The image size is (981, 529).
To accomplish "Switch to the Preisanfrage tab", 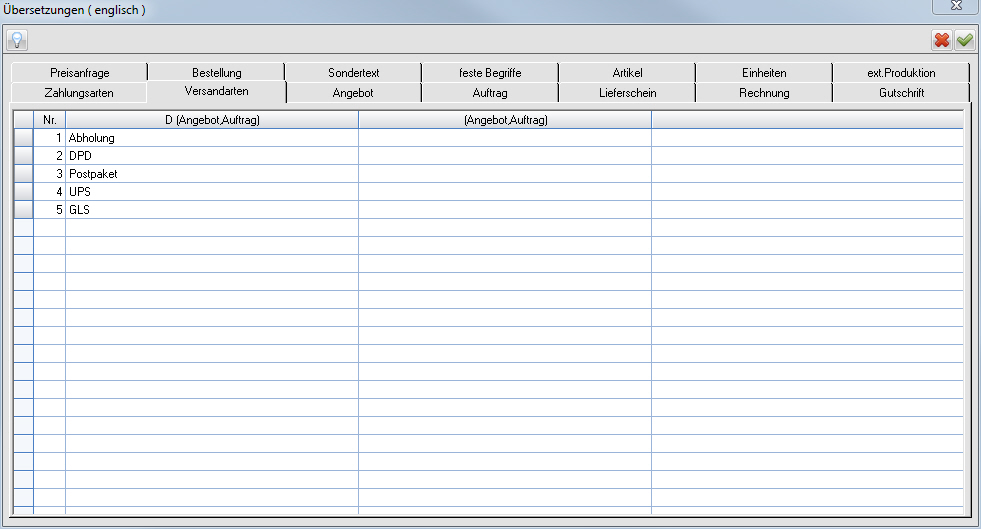I will pyautogui.click(x=79, y=73).
